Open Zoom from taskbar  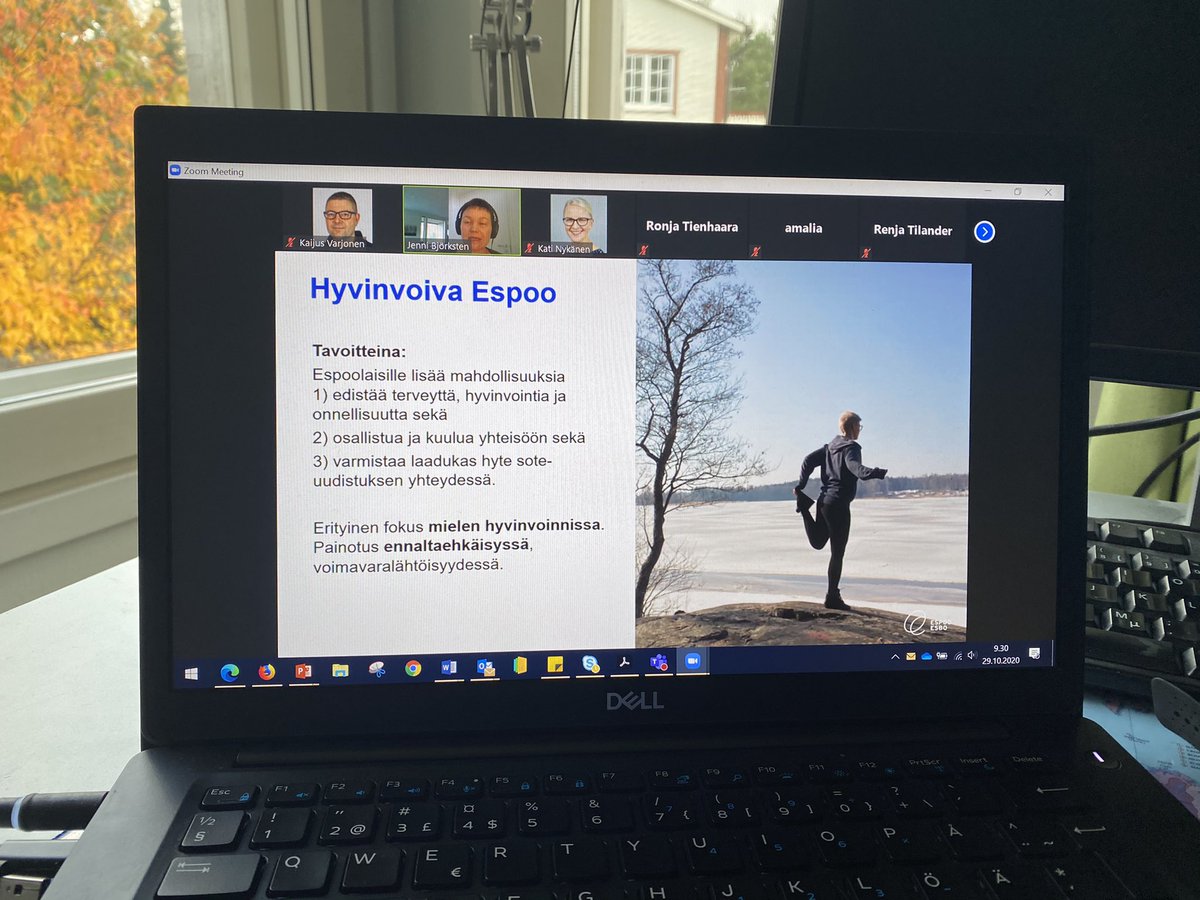coord(691,662)
